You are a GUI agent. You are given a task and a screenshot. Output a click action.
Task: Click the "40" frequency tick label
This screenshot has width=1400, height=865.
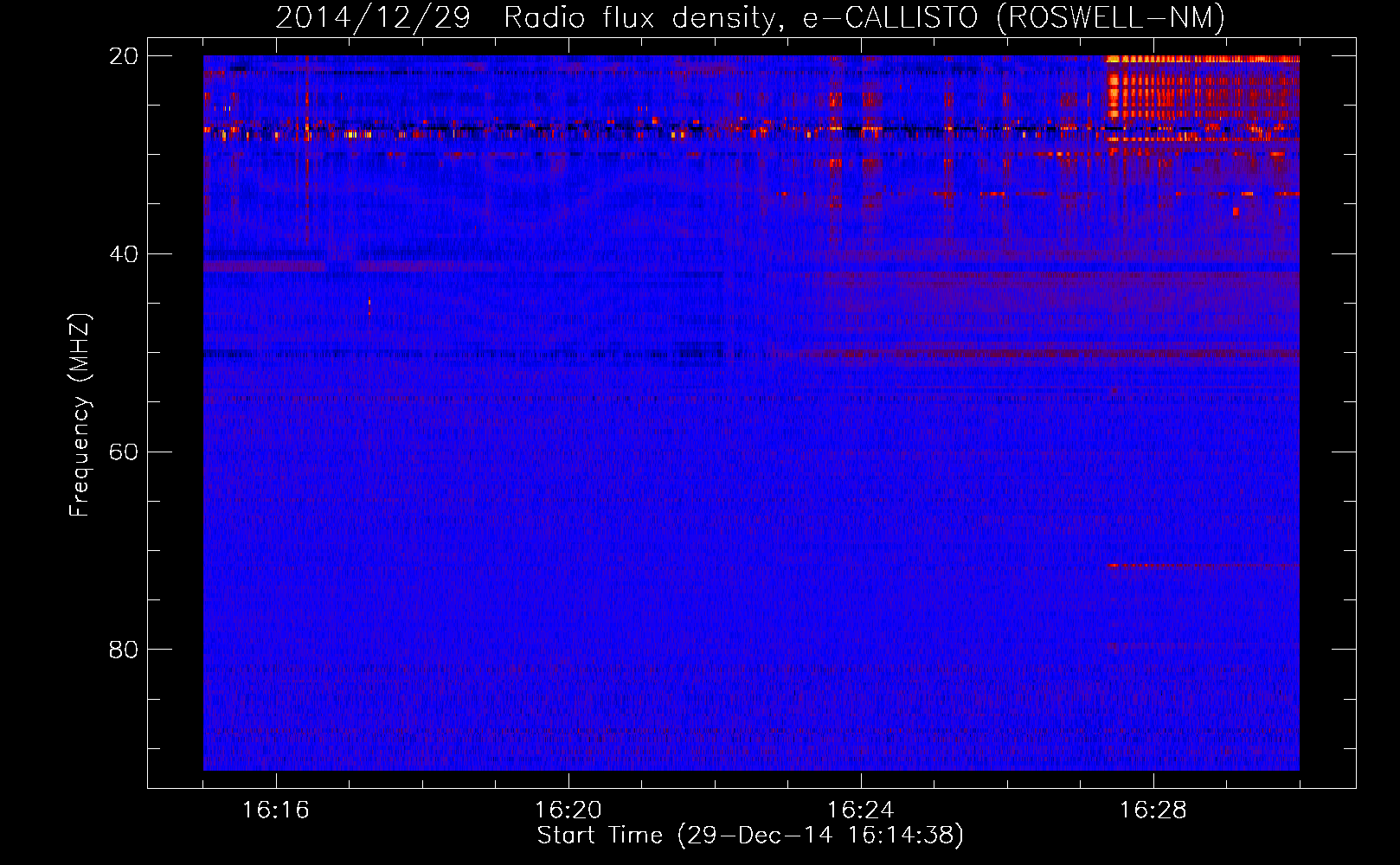tap(124, 254)
